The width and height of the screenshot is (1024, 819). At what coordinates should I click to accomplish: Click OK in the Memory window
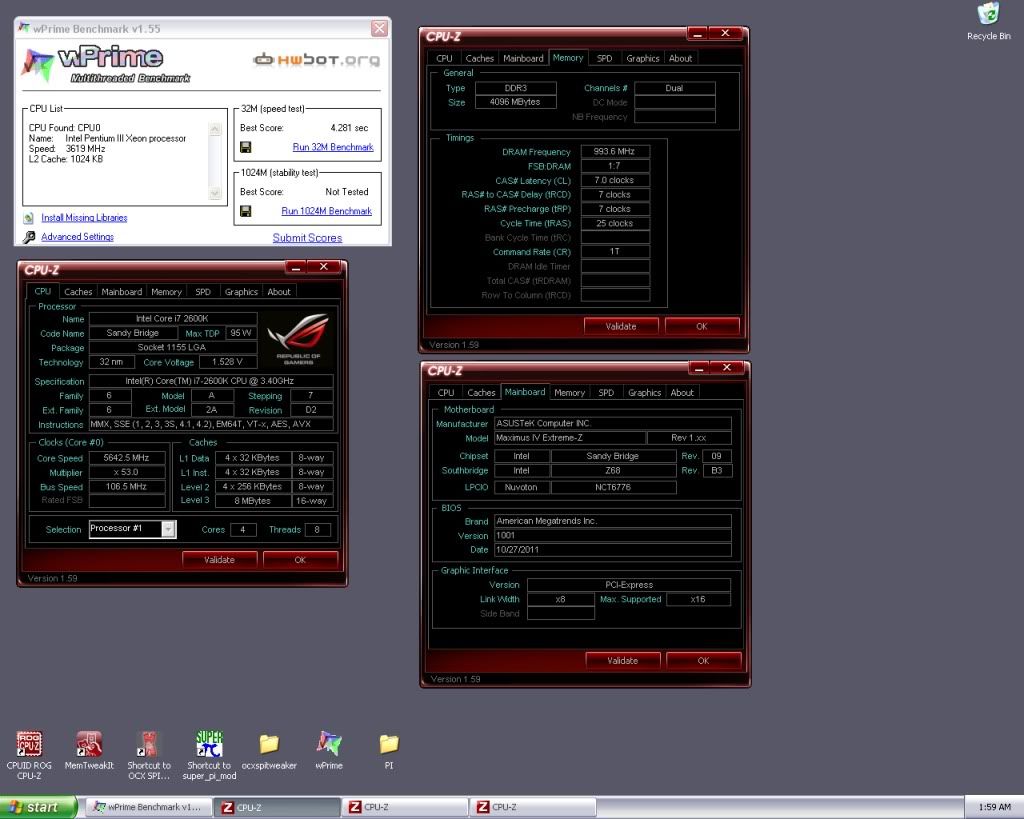tap(701, 326)
